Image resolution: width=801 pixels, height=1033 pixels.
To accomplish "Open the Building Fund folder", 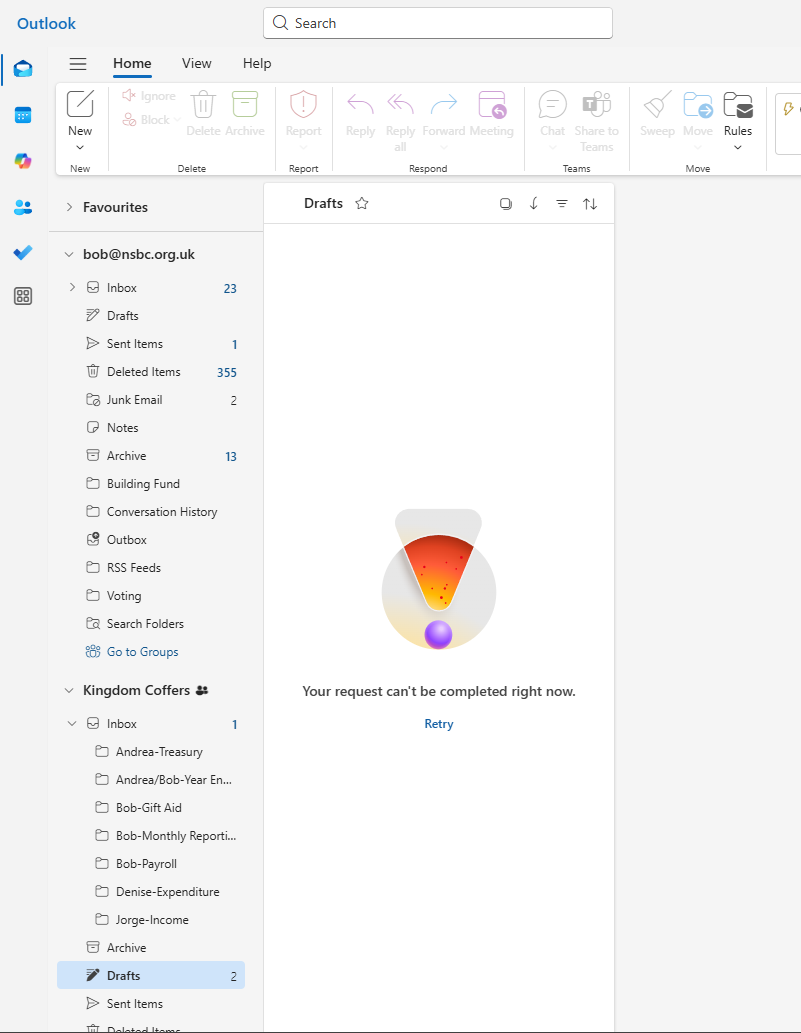I will coord(151,484).
